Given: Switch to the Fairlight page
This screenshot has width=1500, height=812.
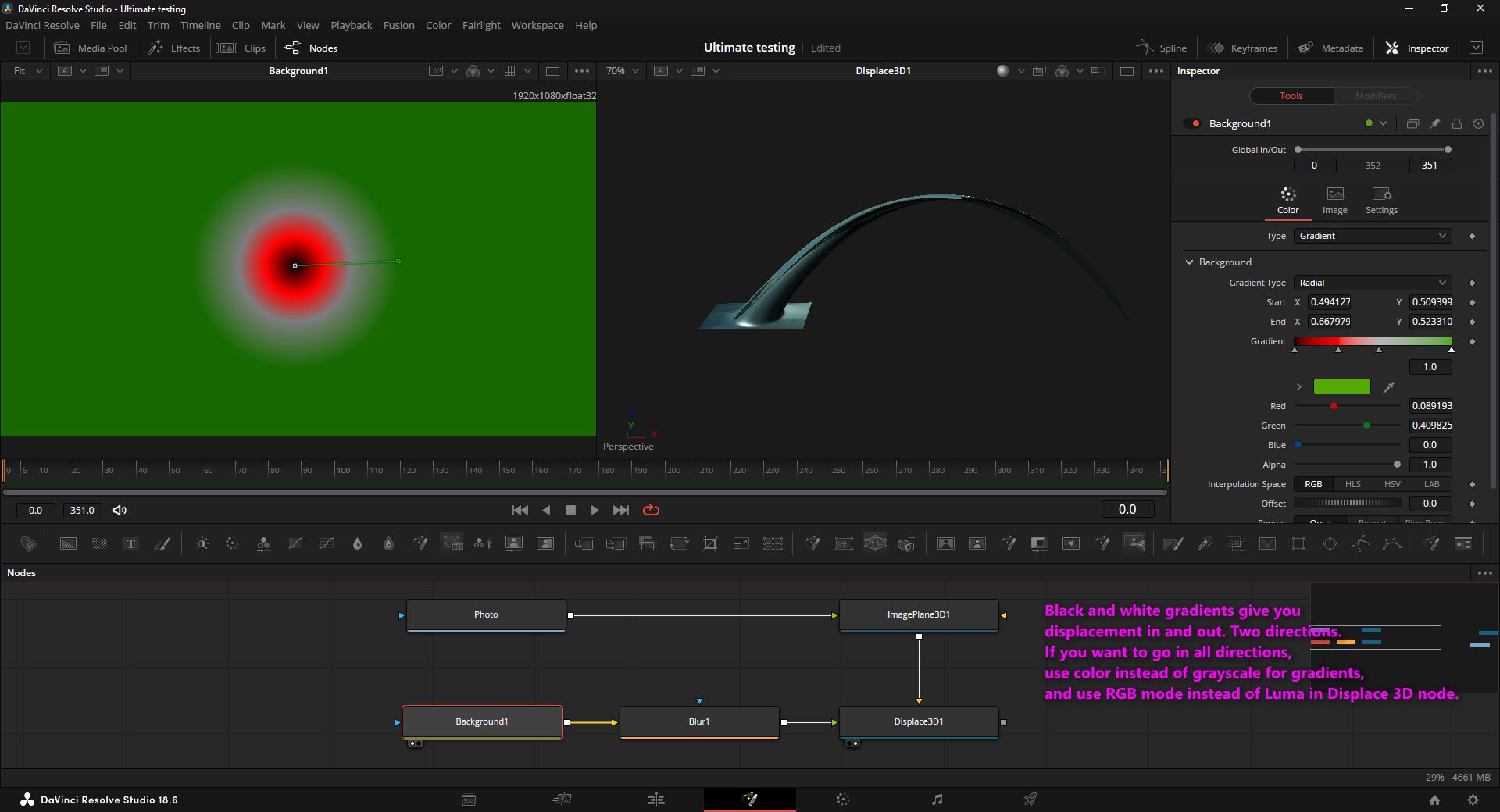Looking at the screenshot, I should pos(937,800).
